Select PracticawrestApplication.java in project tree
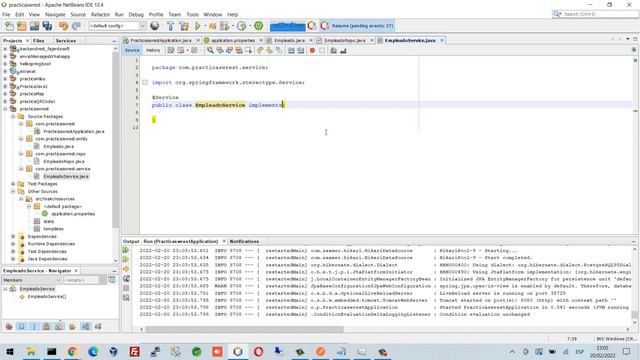The height and width of the screenshot is (360, 640). pyautogui.click(x=74, y=131)
